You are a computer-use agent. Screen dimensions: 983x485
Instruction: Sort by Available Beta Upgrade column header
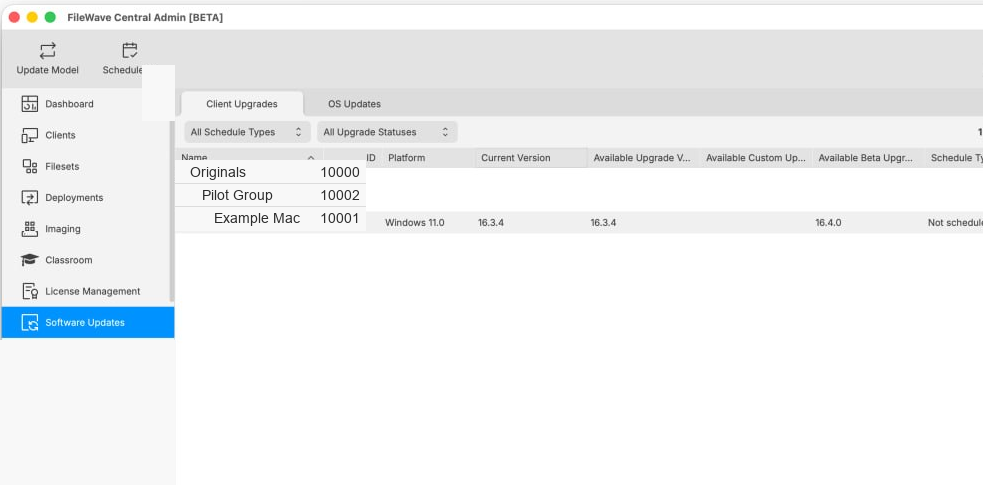869,158
